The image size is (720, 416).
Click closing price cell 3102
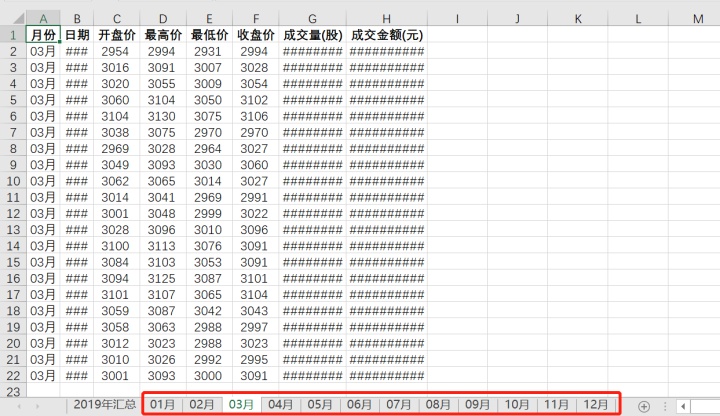(x=256, y=100)
